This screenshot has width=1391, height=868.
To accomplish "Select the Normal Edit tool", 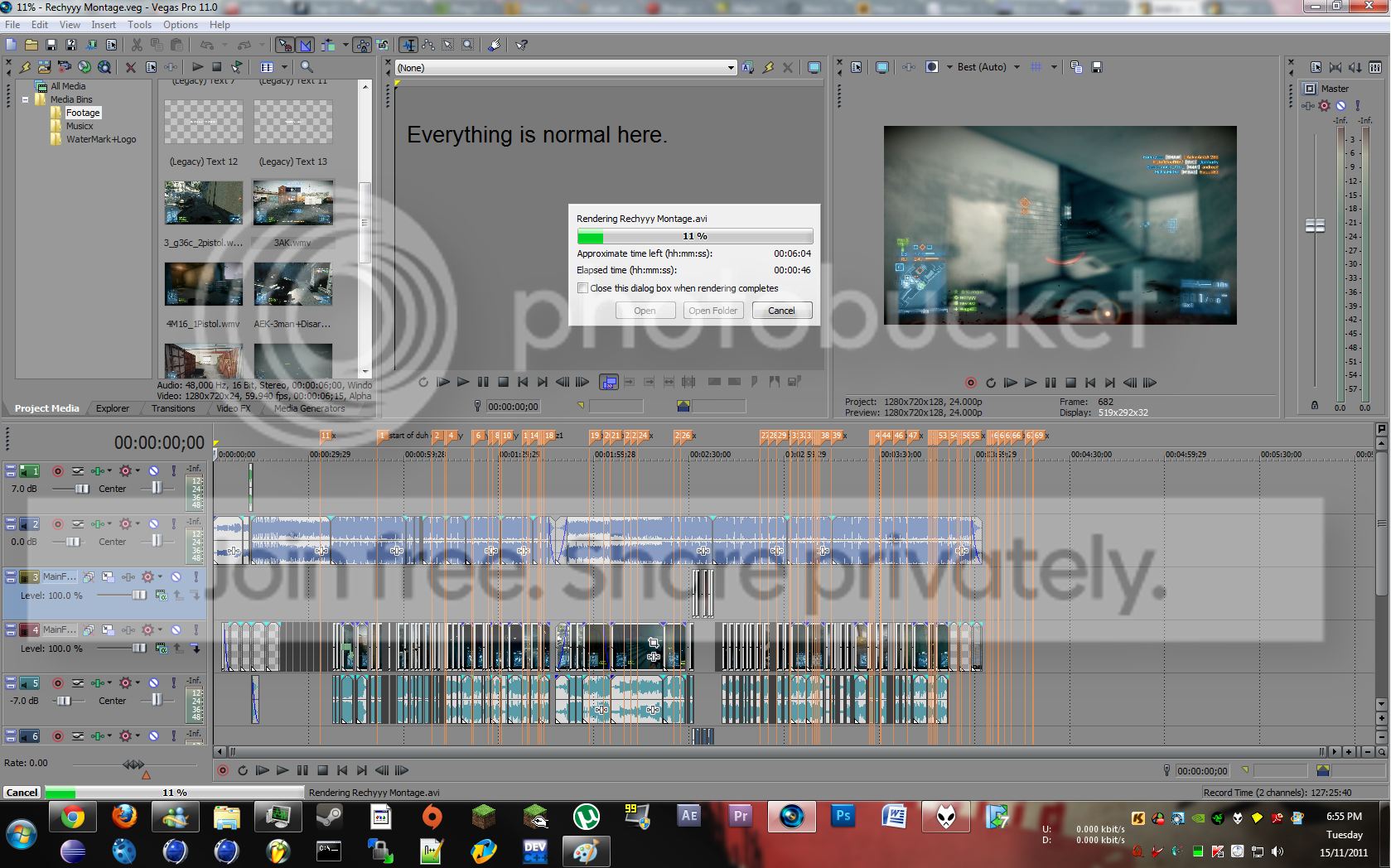I will click(x=408, y=45).
